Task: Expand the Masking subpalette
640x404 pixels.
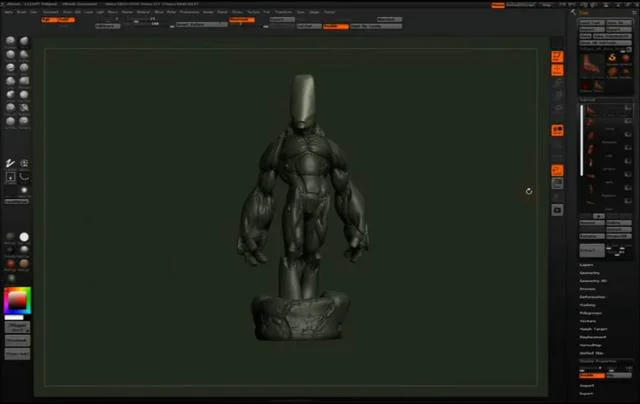Action: (x=588, y=305)
